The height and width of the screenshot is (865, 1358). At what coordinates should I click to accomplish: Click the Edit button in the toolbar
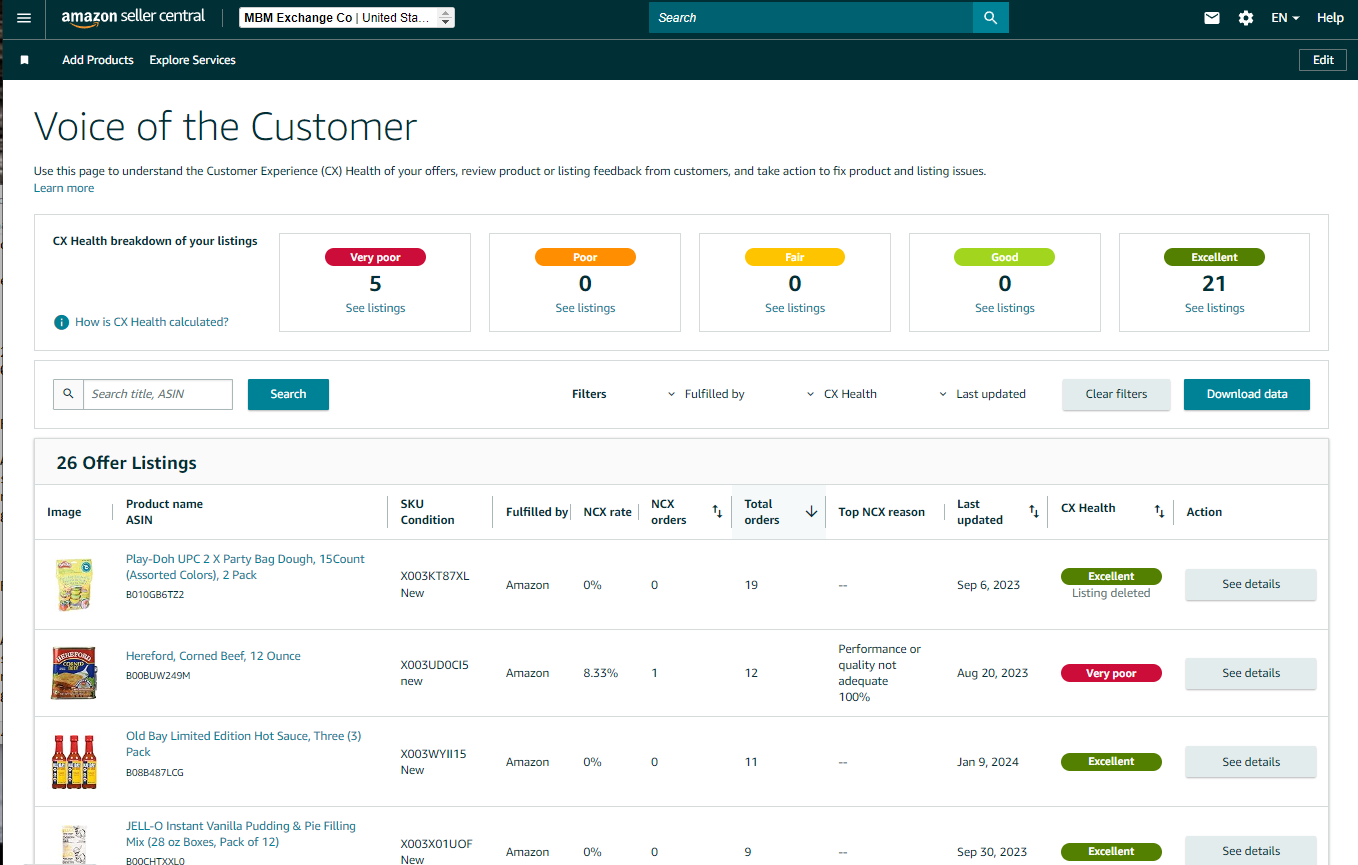point(1323,60)
